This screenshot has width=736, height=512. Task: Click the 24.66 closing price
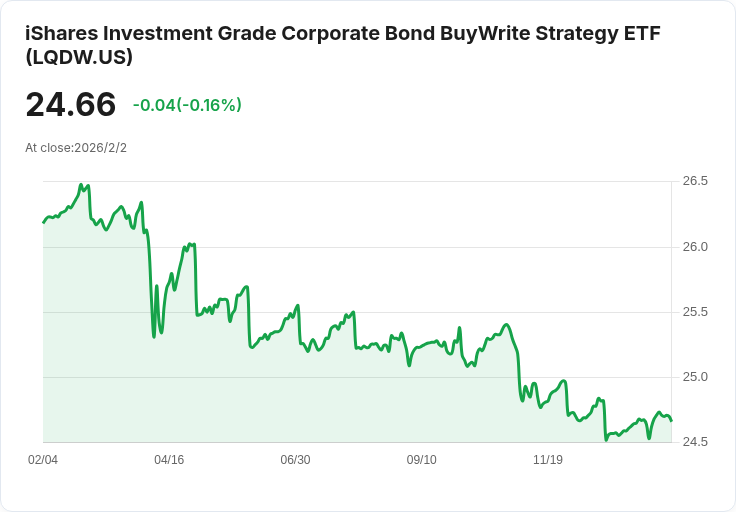70,104
